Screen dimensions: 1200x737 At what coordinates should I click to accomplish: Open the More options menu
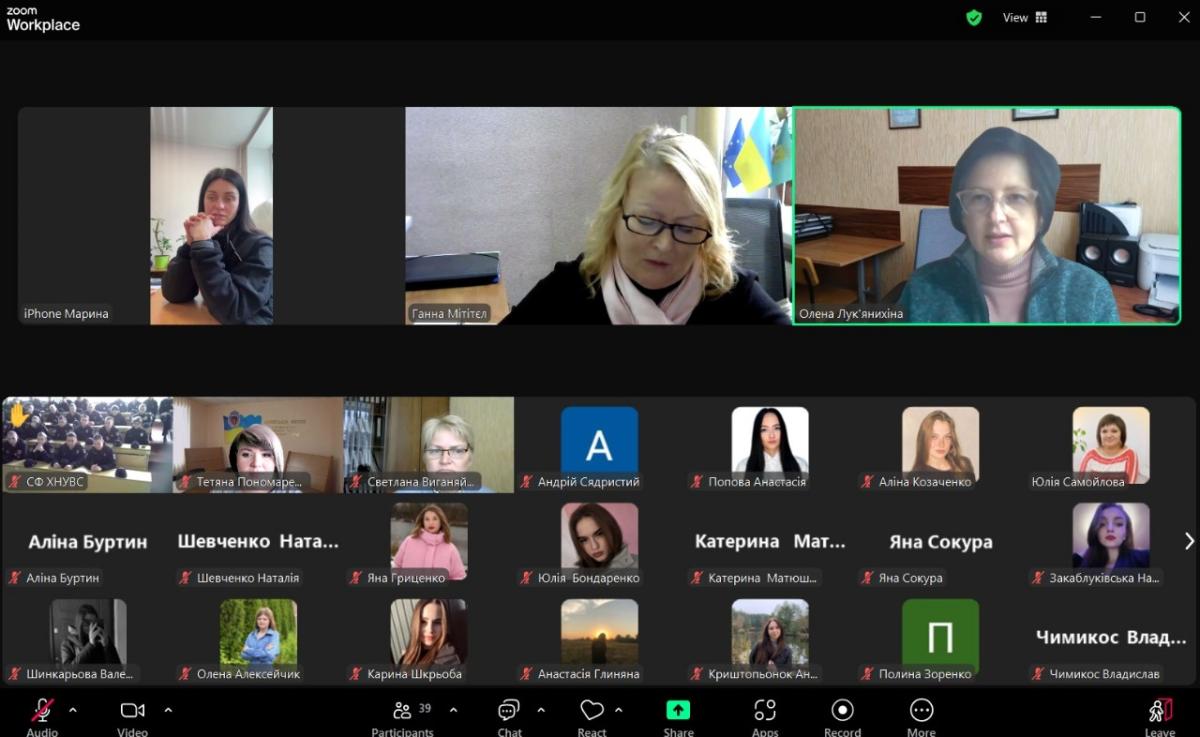[922, 717]
